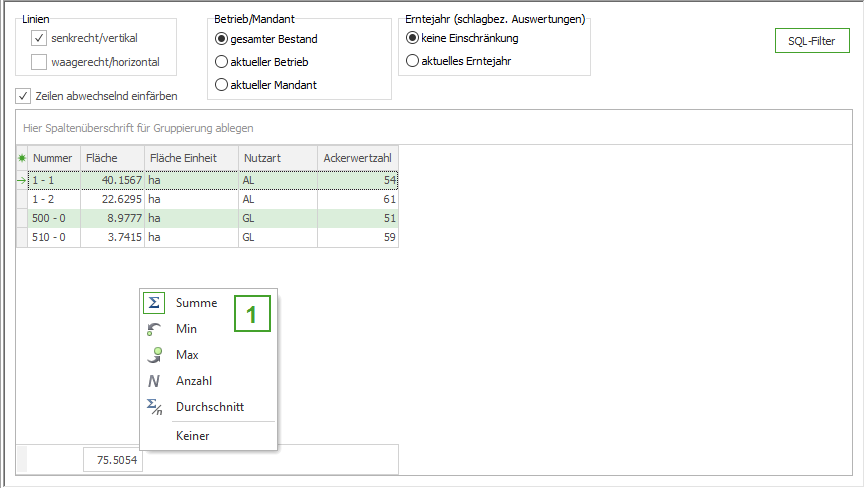This screenshot has height=488, width=865.
Task: Select aktueller Mandant radio option
Action: (x=222, y=85)
